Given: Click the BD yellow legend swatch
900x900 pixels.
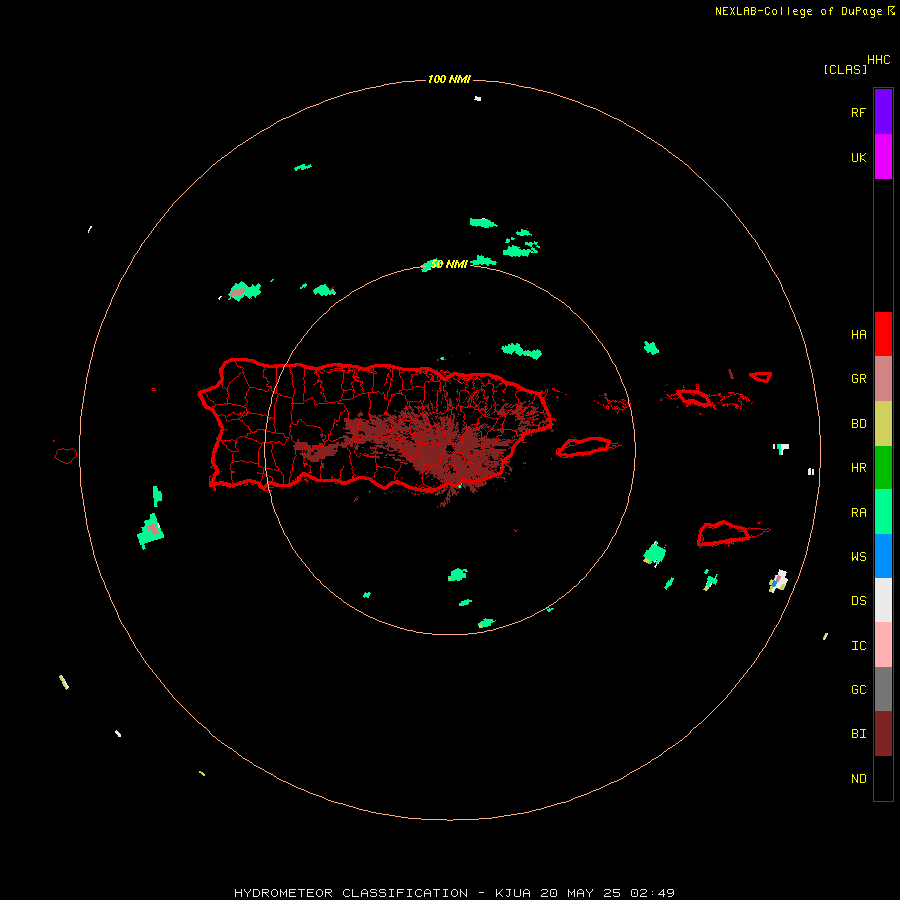Looking at the screenshot, I should [883, 424].
